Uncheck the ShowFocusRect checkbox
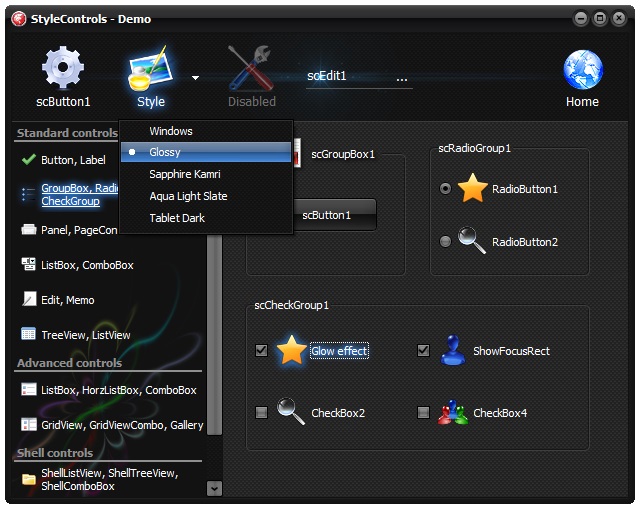 pyautogui.click(x=423, y=350)
